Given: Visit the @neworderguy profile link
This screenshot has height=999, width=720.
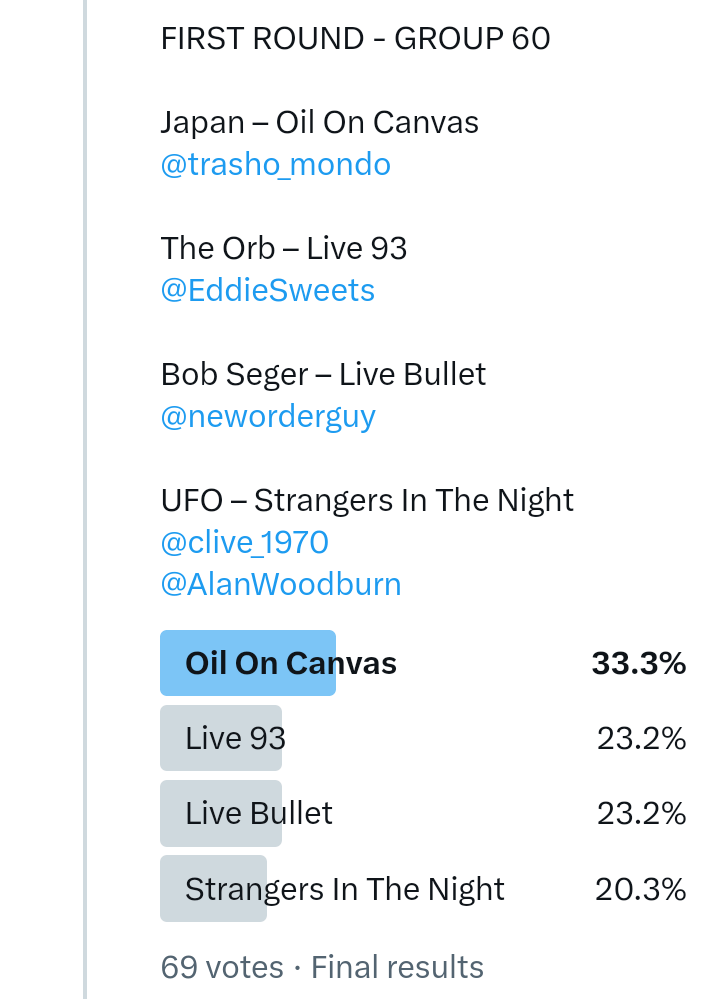Looking at the screenshot, I should pyautogui.click(x=267, y=417).
